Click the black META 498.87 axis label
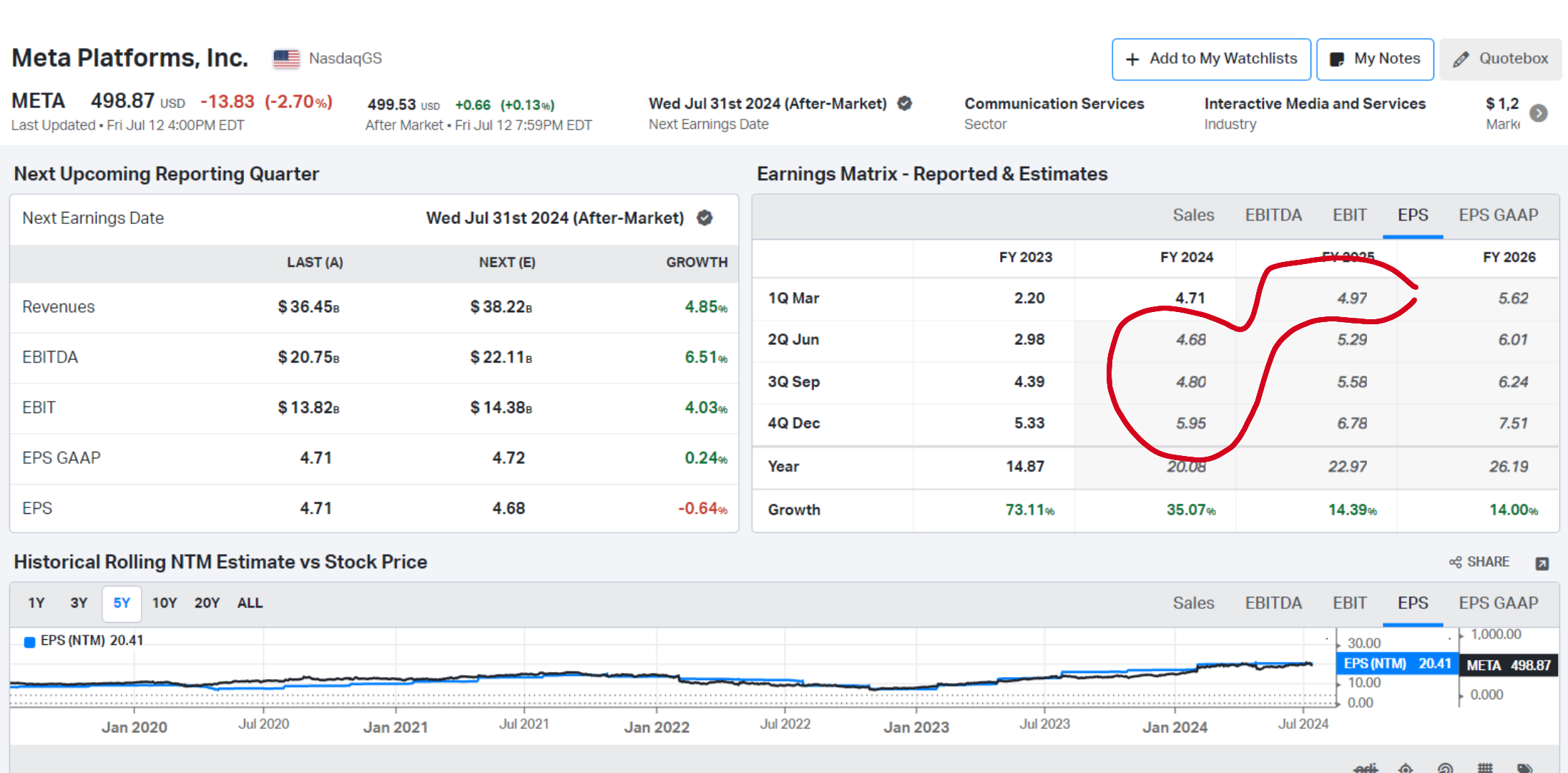The height and width of the screenshot is (773, 1568). coord(1508,666)
